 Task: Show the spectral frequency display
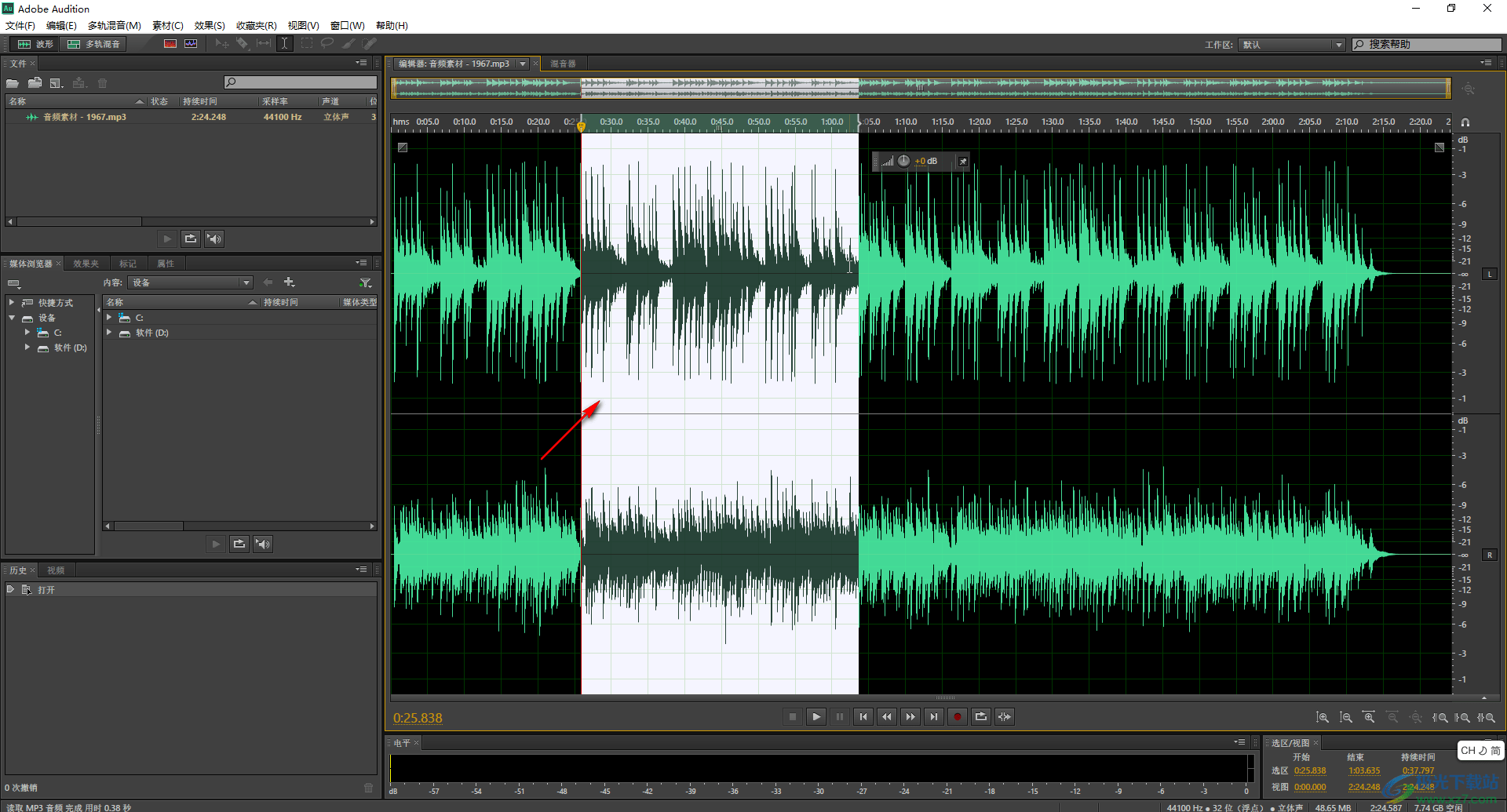point(170,44)
